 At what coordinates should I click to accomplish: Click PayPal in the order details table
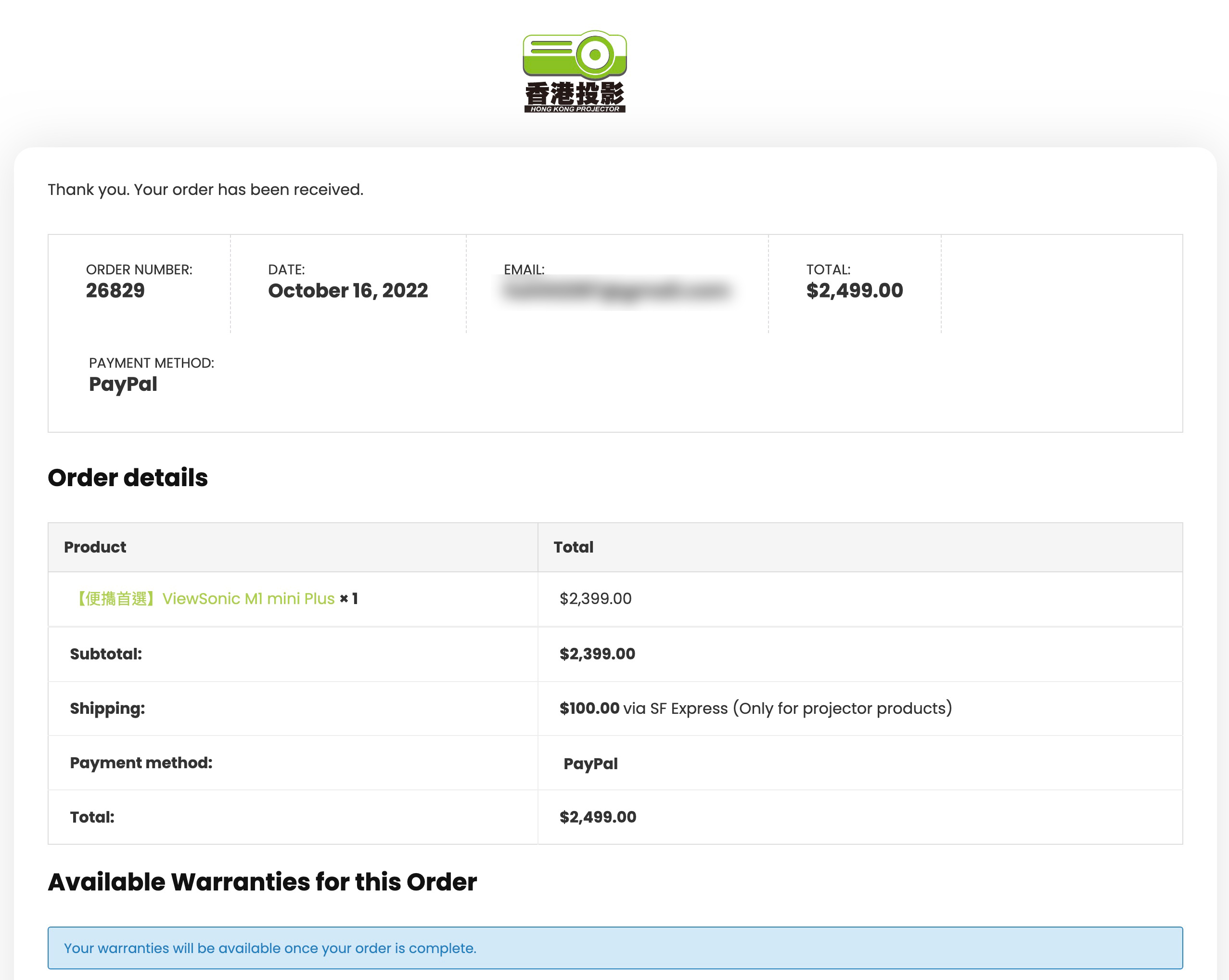pyautogui.click(x=590, y=763)
